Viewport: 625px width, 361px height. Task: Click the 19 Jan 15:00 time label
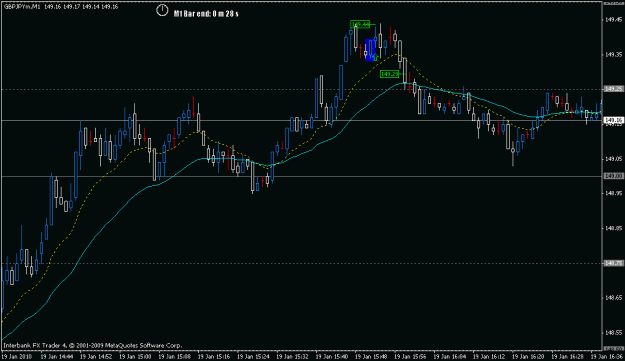click(x=136, y=356)
